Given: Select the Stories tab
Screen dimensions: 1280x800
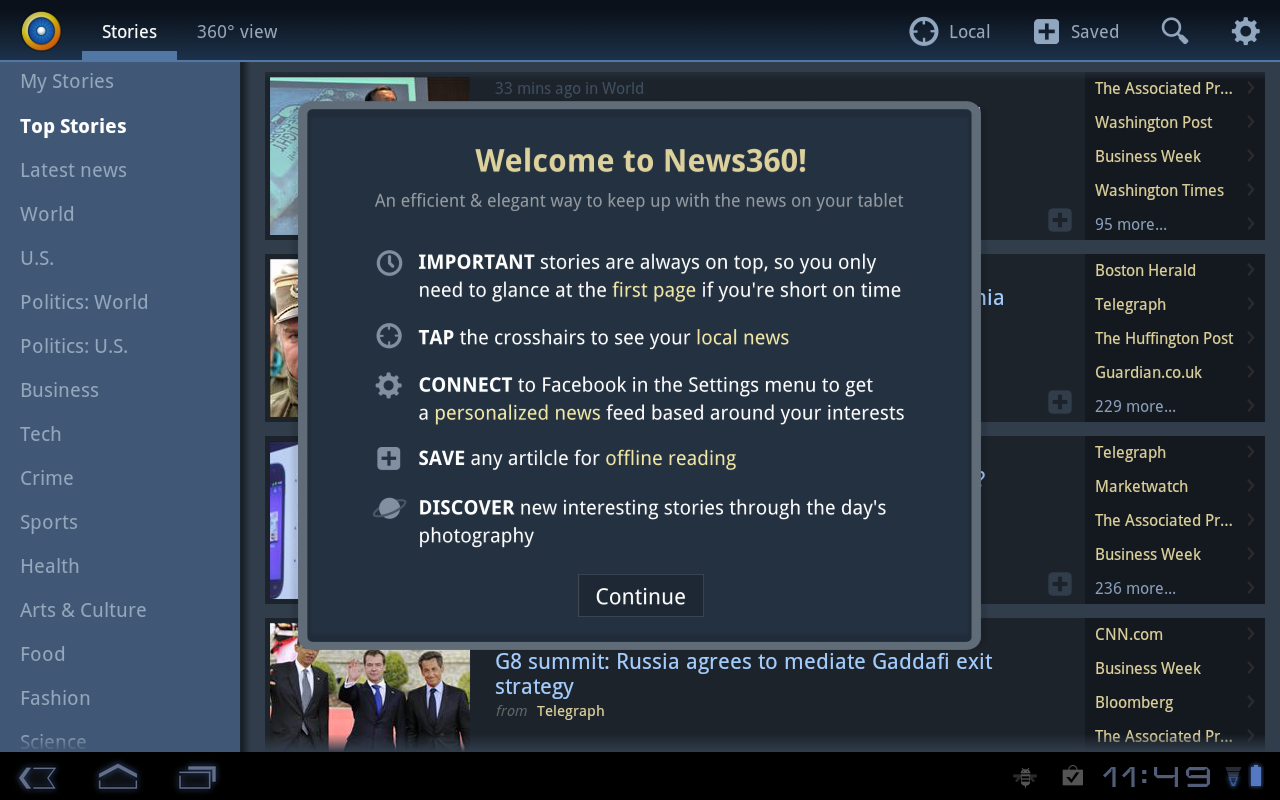Looking at the screenshot, I should tap(129, 32).
